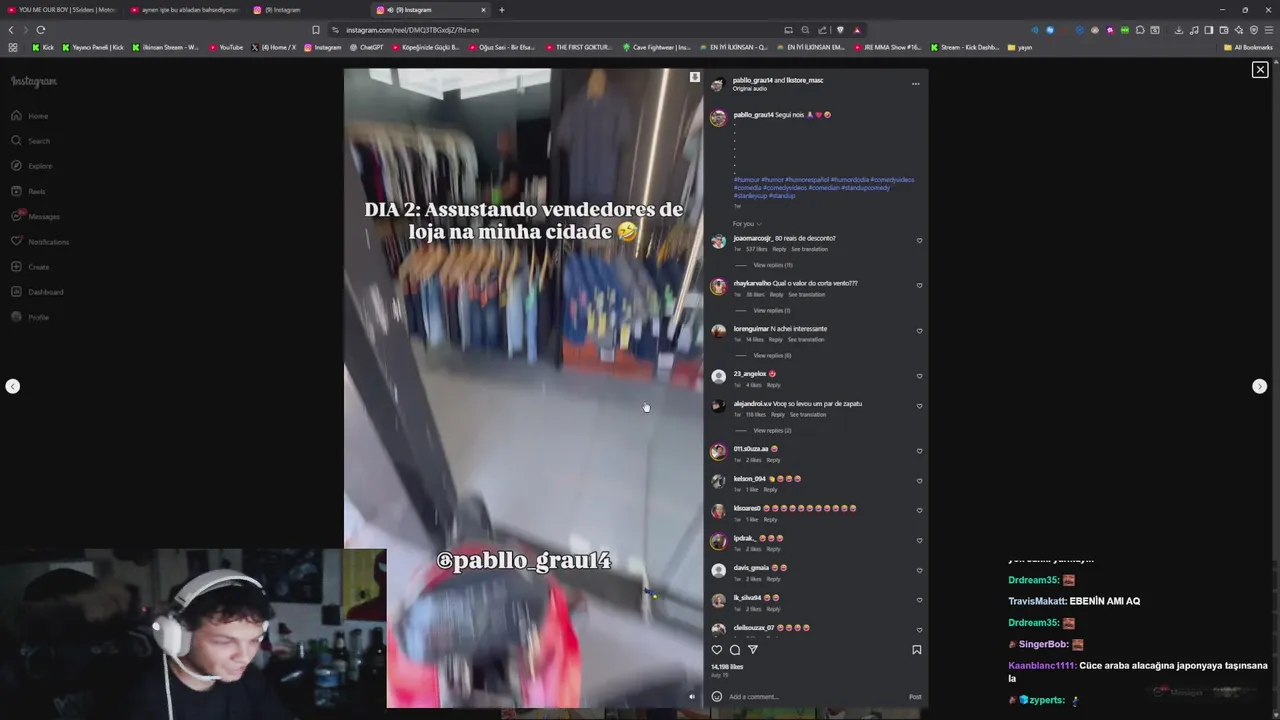The height and width of the screenshot is (720, 1280).
Task: Toggle the reel's mute speaker icon
Action: tap(691, 697)
